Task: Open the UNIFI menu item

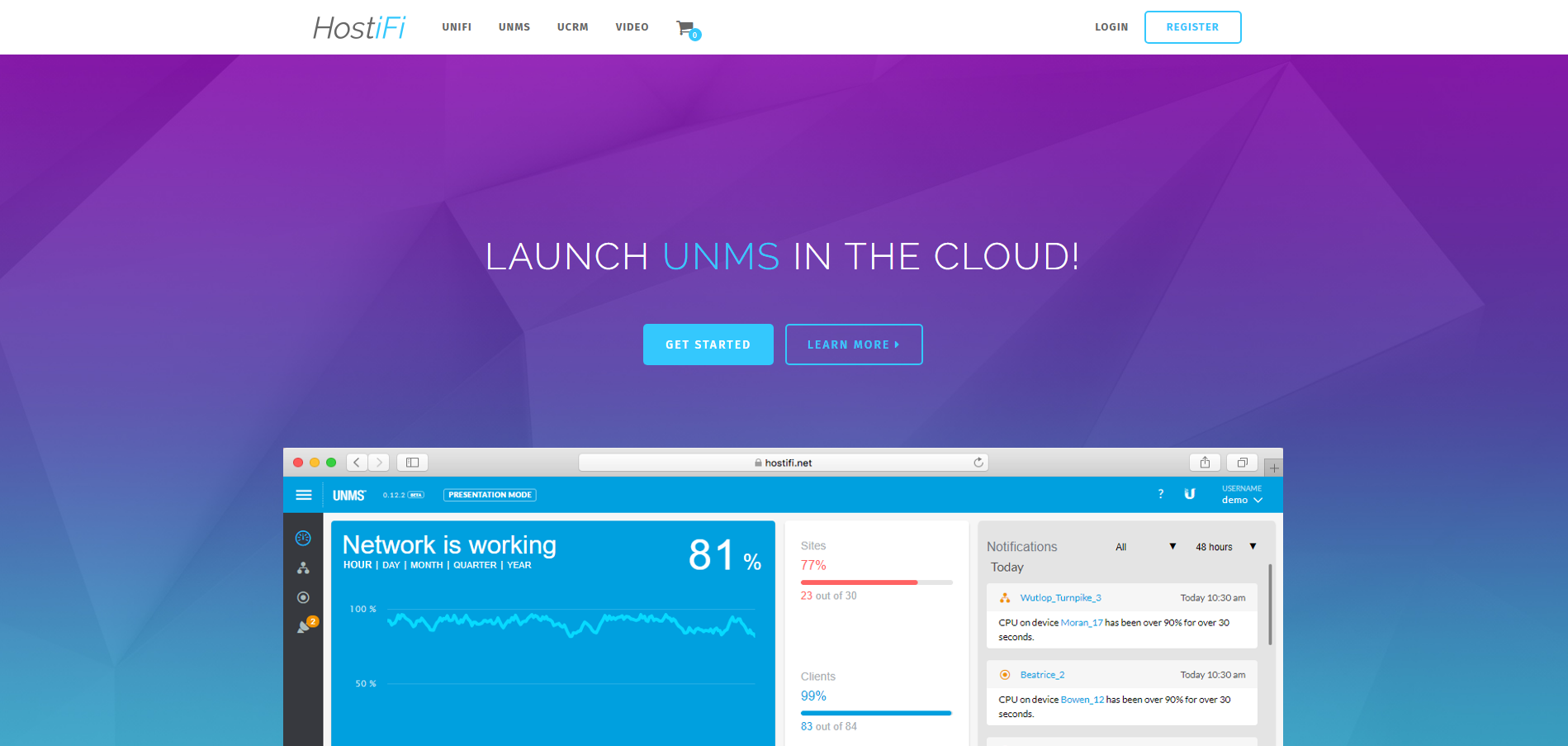Action: click(x=457, y=27)
